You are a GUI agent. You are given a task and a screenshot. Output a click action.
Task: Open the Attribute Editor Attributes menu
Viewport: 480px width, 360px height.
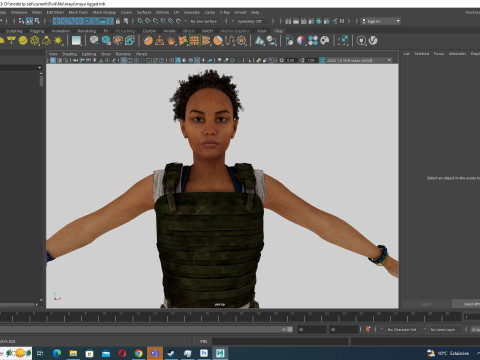coord(457,54)
